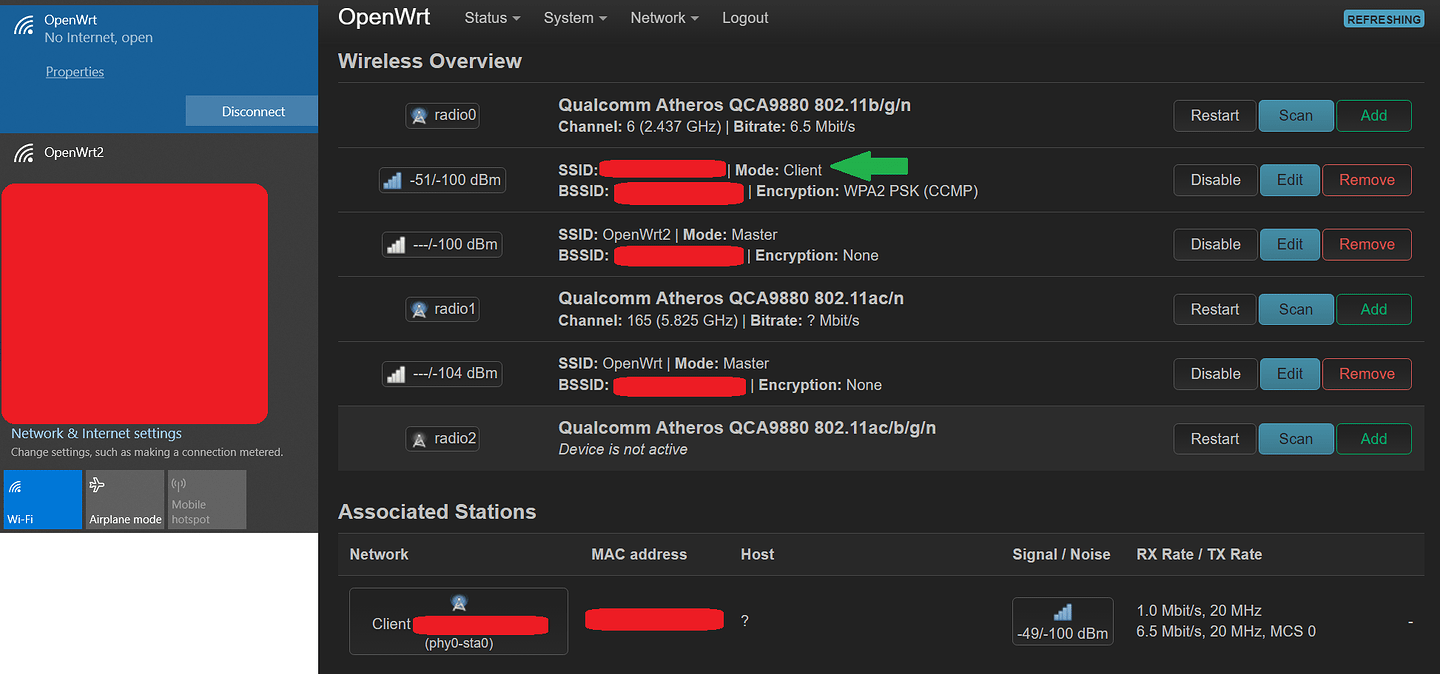Image resolution: width=1440 pixels, height=674 pixels.
Task: Click the OpenWrt brand title link
Action: (386, 17)
